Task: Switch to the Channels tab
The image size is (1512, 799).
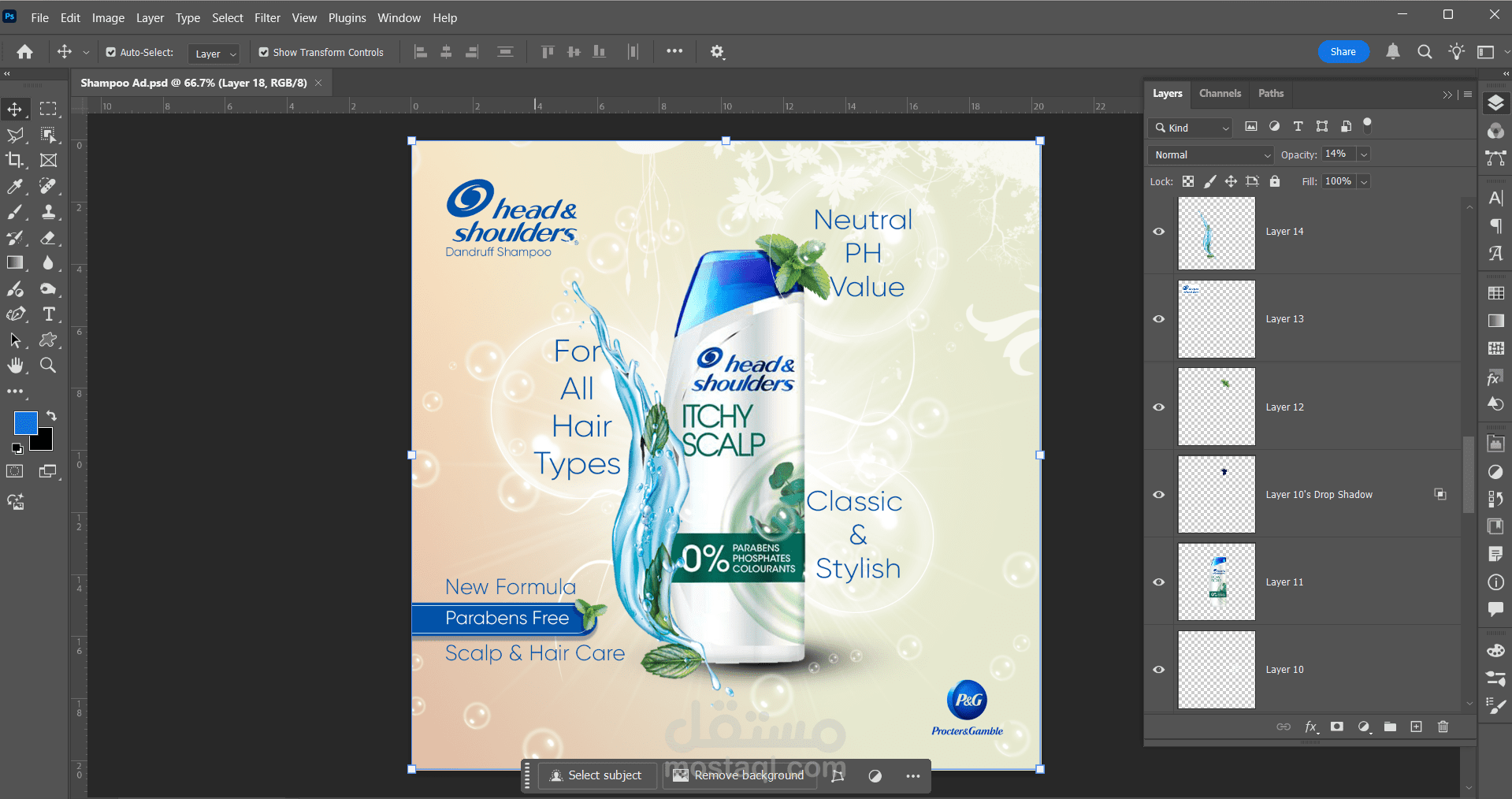Action: click(1220, 93)
